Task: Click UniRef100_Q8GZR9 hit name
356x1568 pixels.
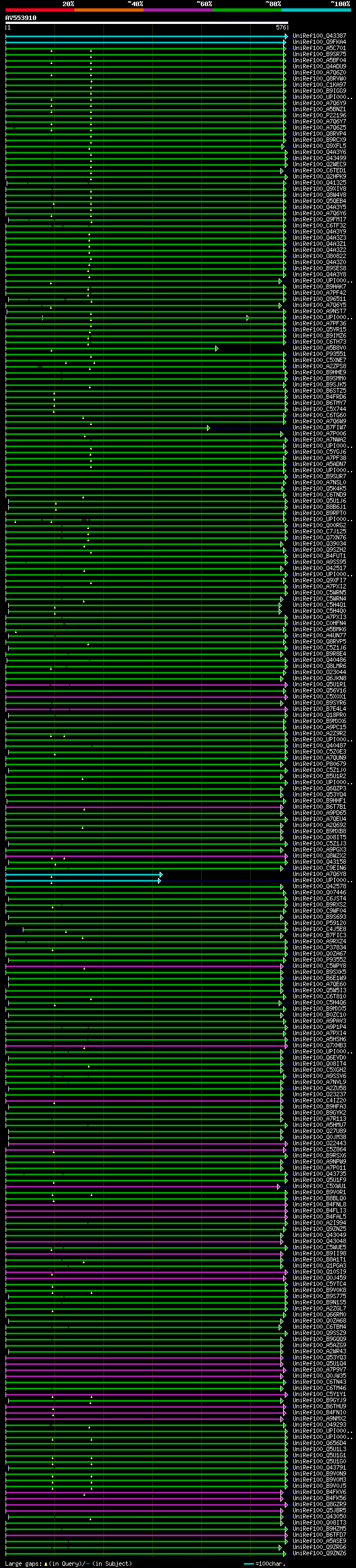Action: pos(319,1505)
